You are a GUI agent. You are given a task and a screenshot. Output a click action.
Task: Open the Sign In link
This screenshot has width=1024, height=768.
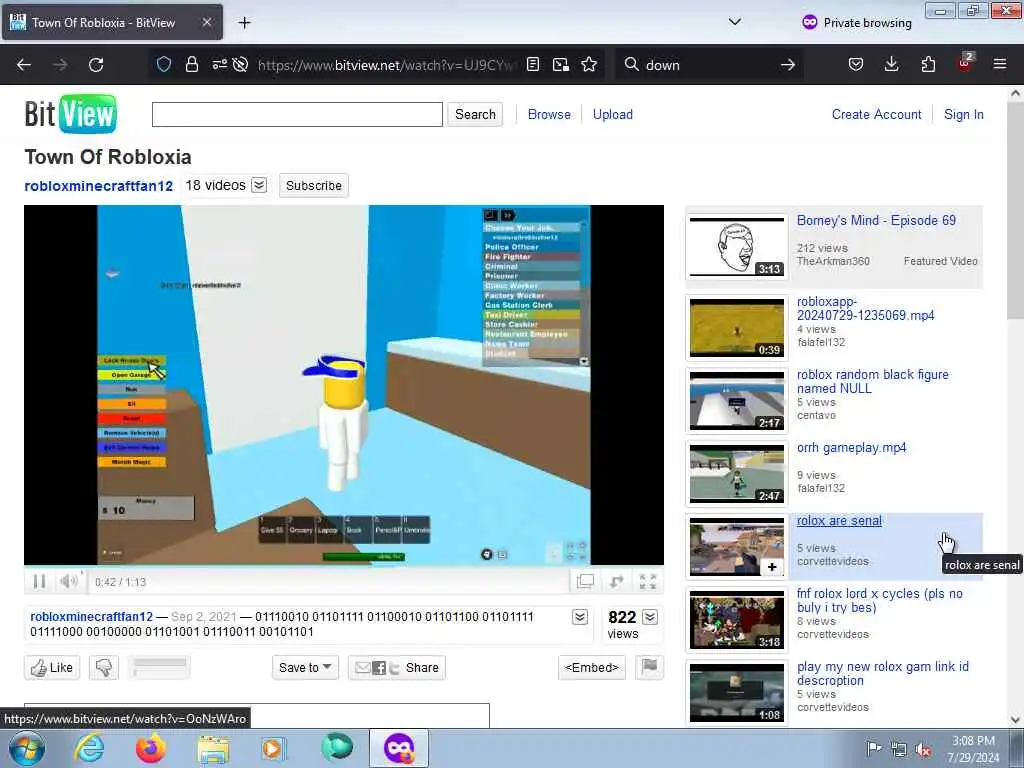[963, 114]
